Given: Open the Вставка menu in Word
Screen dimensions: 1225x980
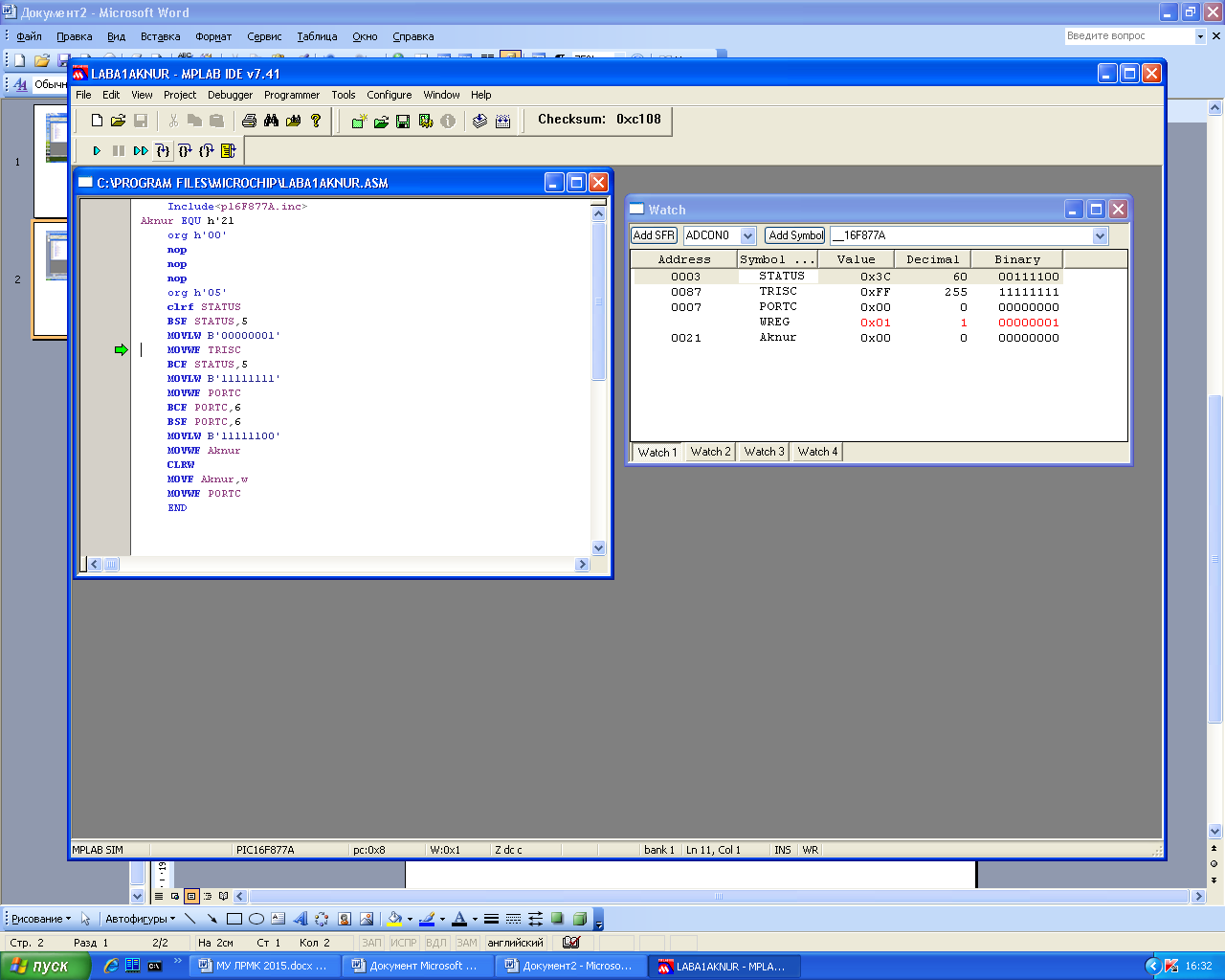Looking at the screenshot, I should click(160, 36).
